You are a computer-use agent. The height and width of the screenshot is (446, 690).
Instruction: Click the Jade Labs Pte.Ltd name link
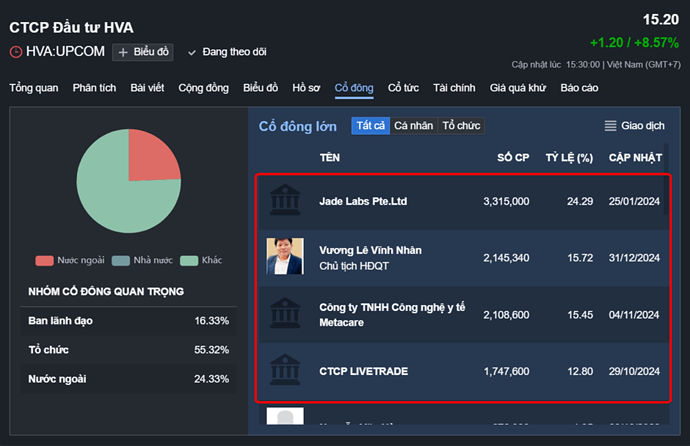click(363, 201)
